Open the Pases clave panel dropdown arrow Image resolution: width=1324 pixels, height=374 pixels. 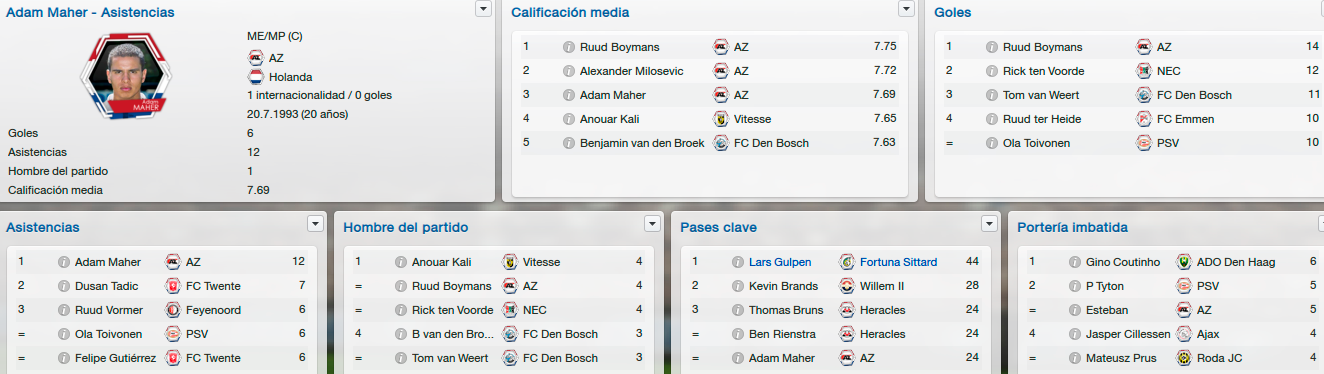click(990, 224)
